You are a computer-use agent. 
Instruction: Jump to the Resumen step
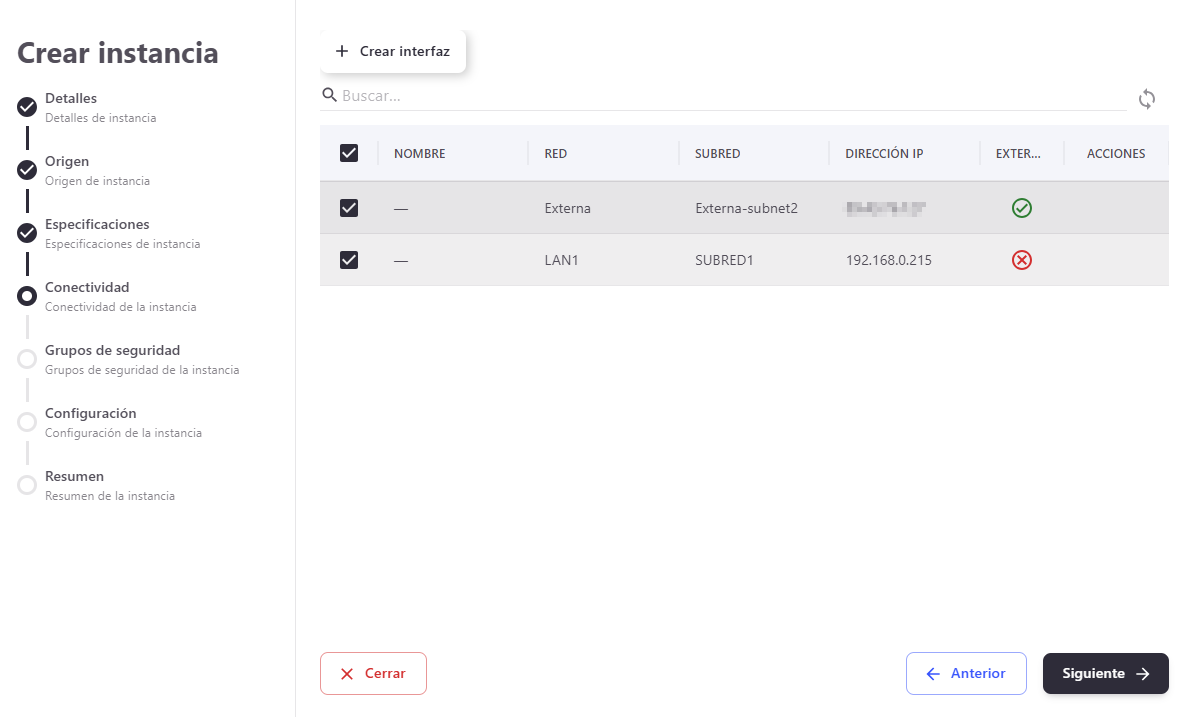tap(74, 477)
